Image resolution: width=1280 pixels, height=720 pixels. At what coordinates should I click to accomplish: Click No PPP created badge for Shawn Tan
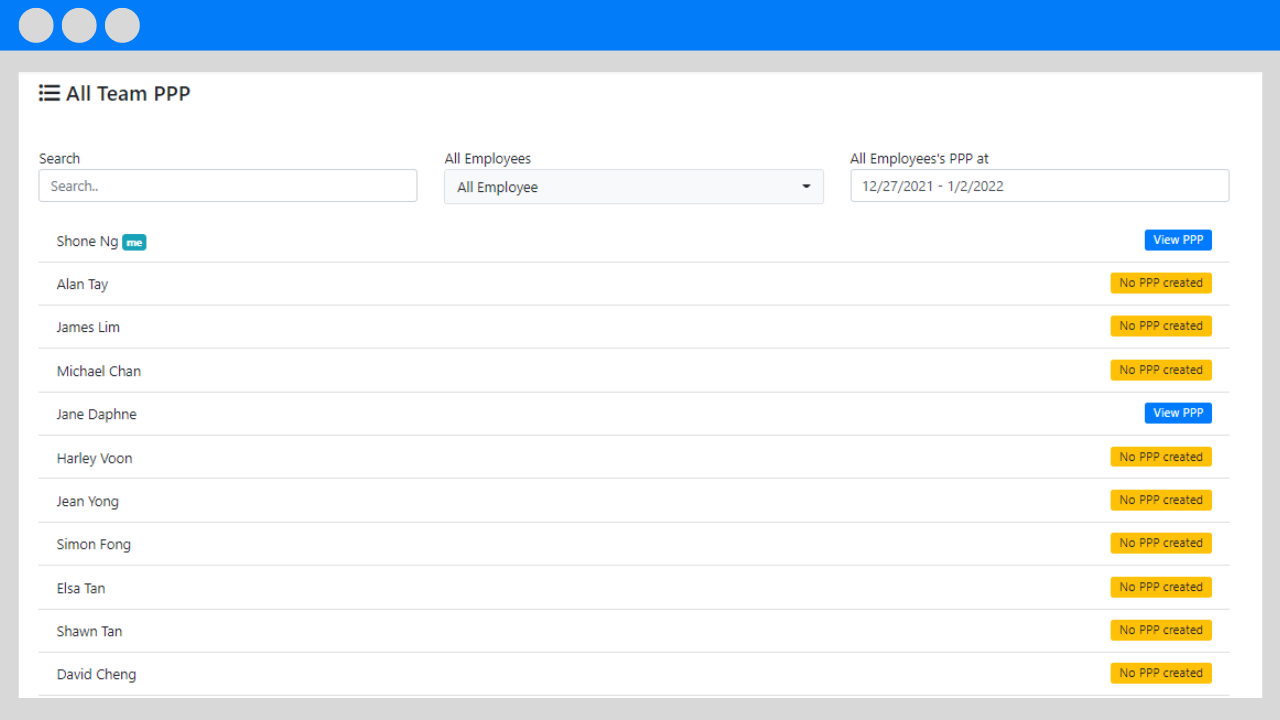point(1161,630)
